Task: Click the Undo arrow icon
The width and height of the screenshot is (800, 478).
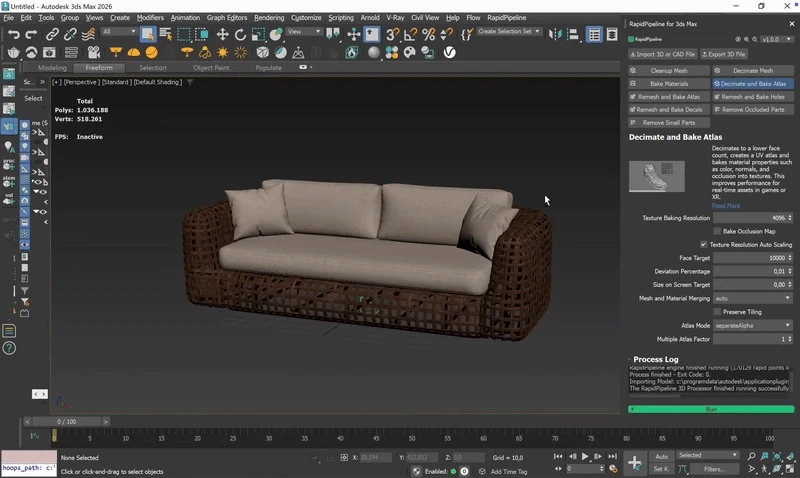Action: point(13,34)
